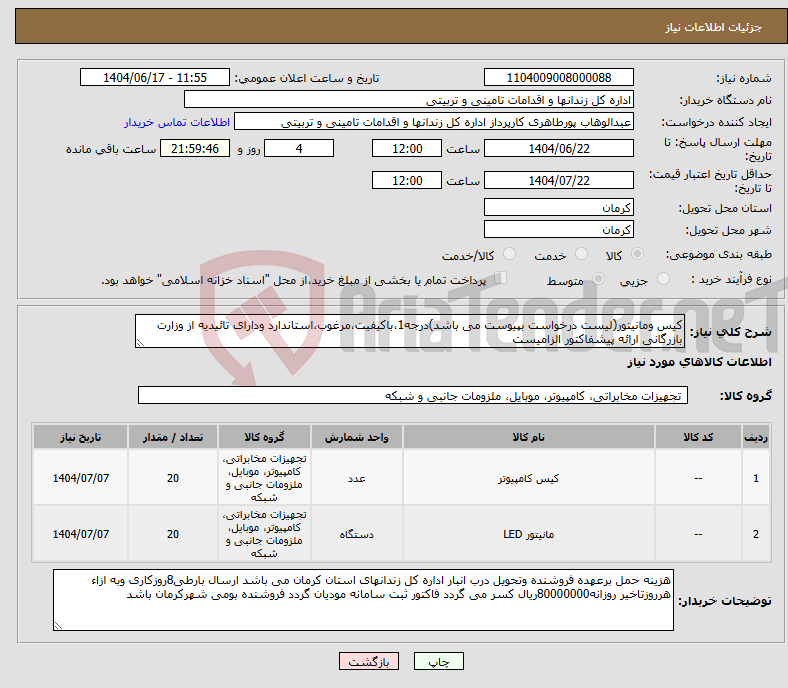The width and height of the screenshot is (788, 688).
Task: Click نام کالا column header
Action: pyautogui.click(x=529, y=437)
